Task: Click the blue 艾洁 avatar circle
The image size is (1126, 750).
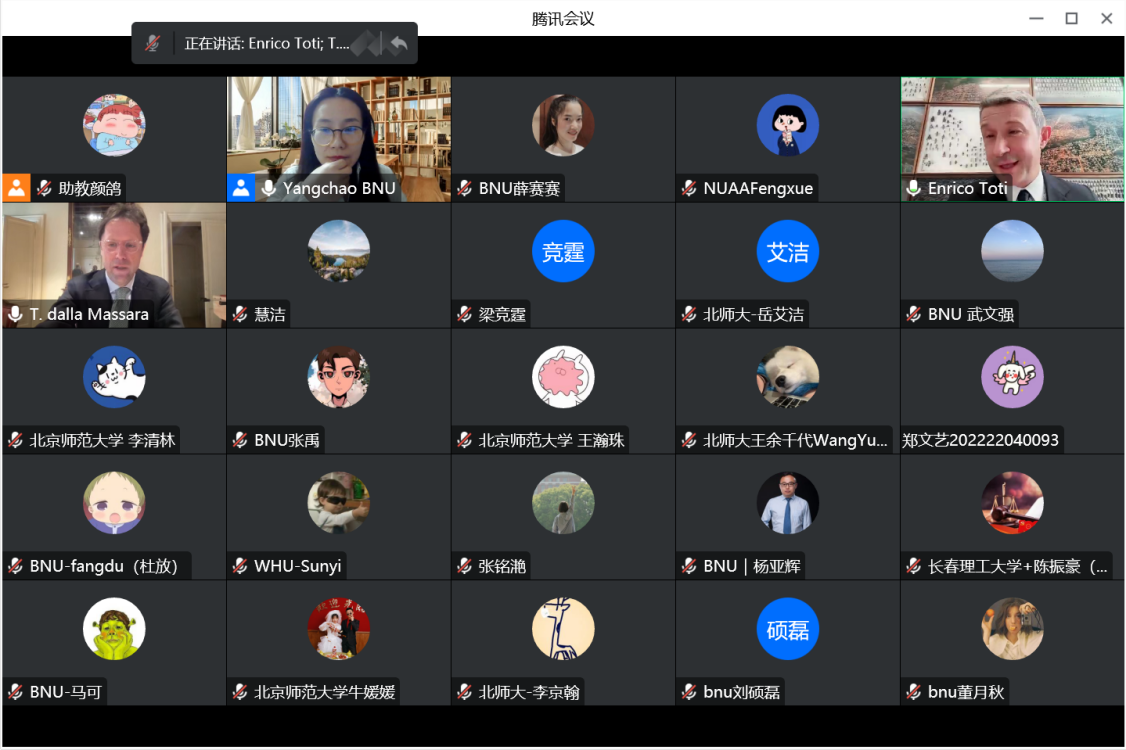Action: pyautogui.click(x=788, y=252)
